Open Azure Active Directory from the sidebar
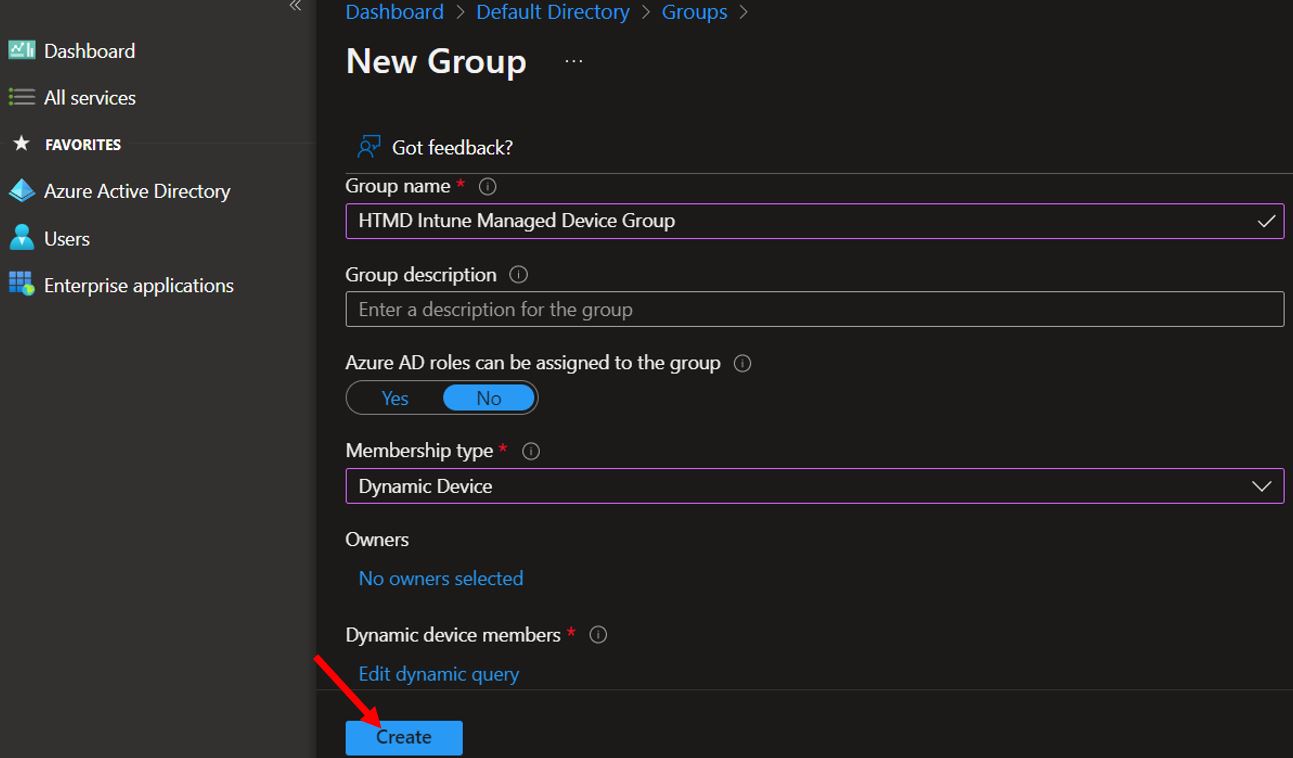 click(22, 190)
